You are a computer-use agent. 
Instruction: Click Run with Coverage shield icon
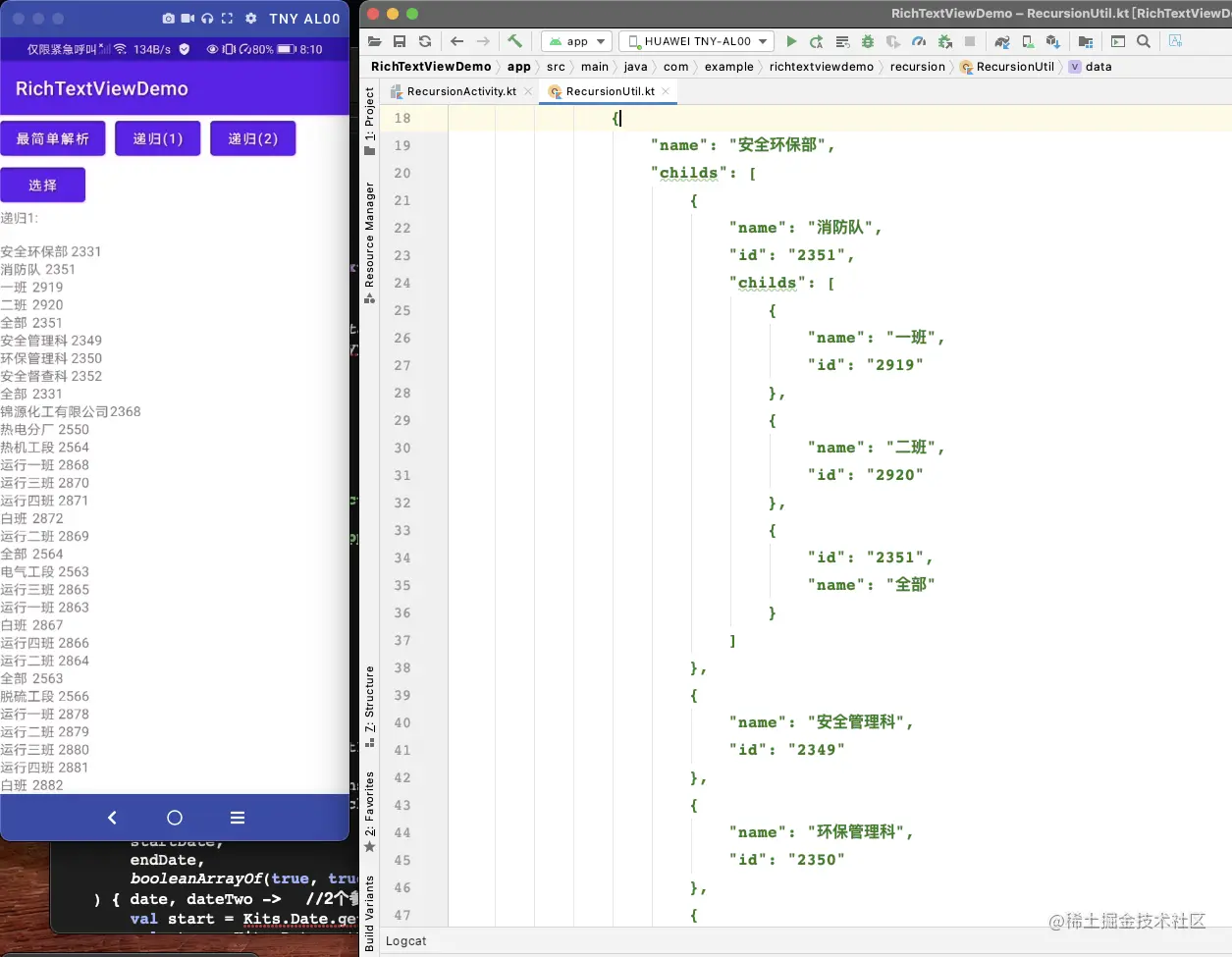coord(893,41)
